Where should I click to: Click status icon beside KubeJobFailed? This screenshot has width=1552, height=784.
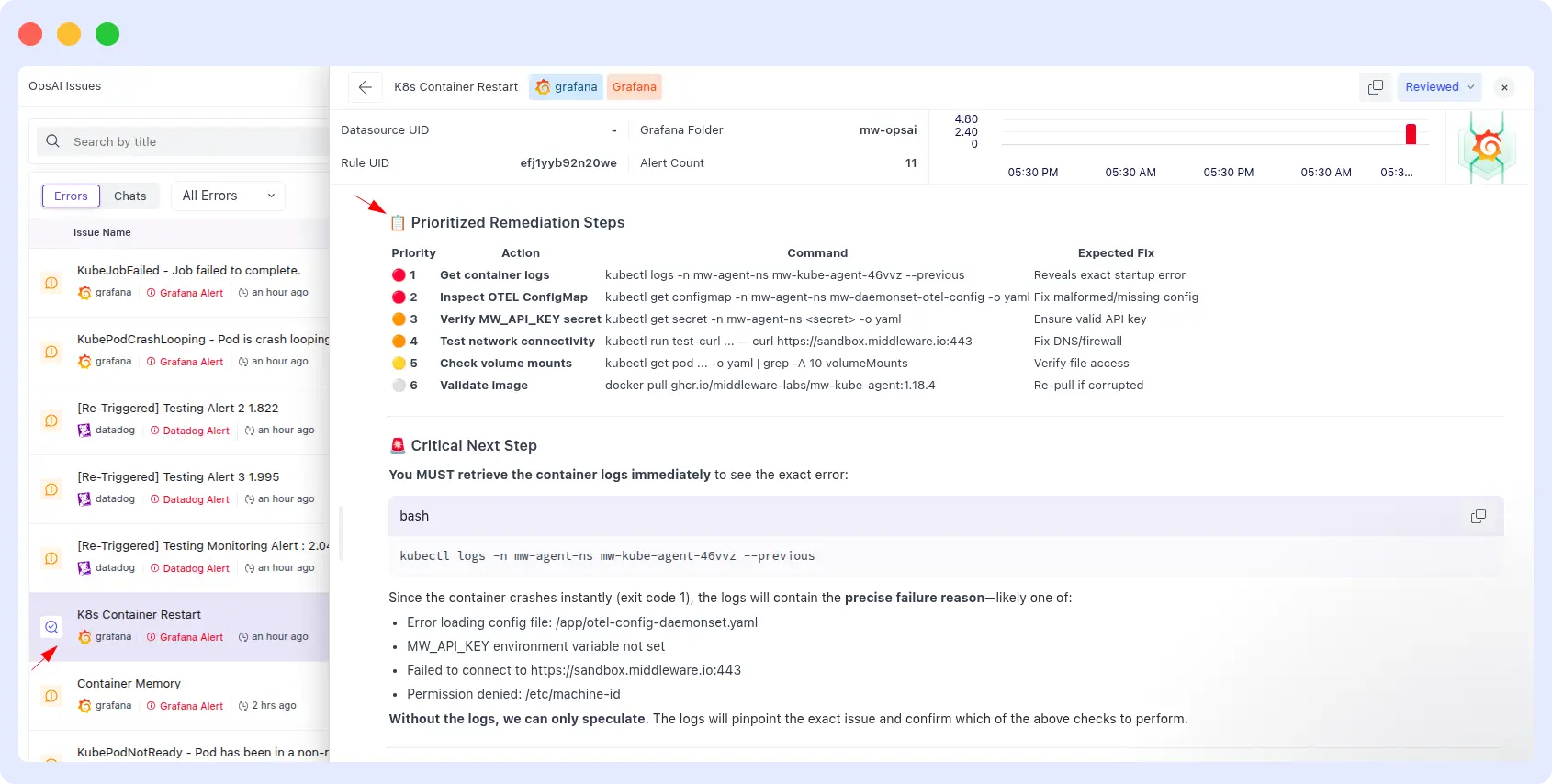click(51, 283)
